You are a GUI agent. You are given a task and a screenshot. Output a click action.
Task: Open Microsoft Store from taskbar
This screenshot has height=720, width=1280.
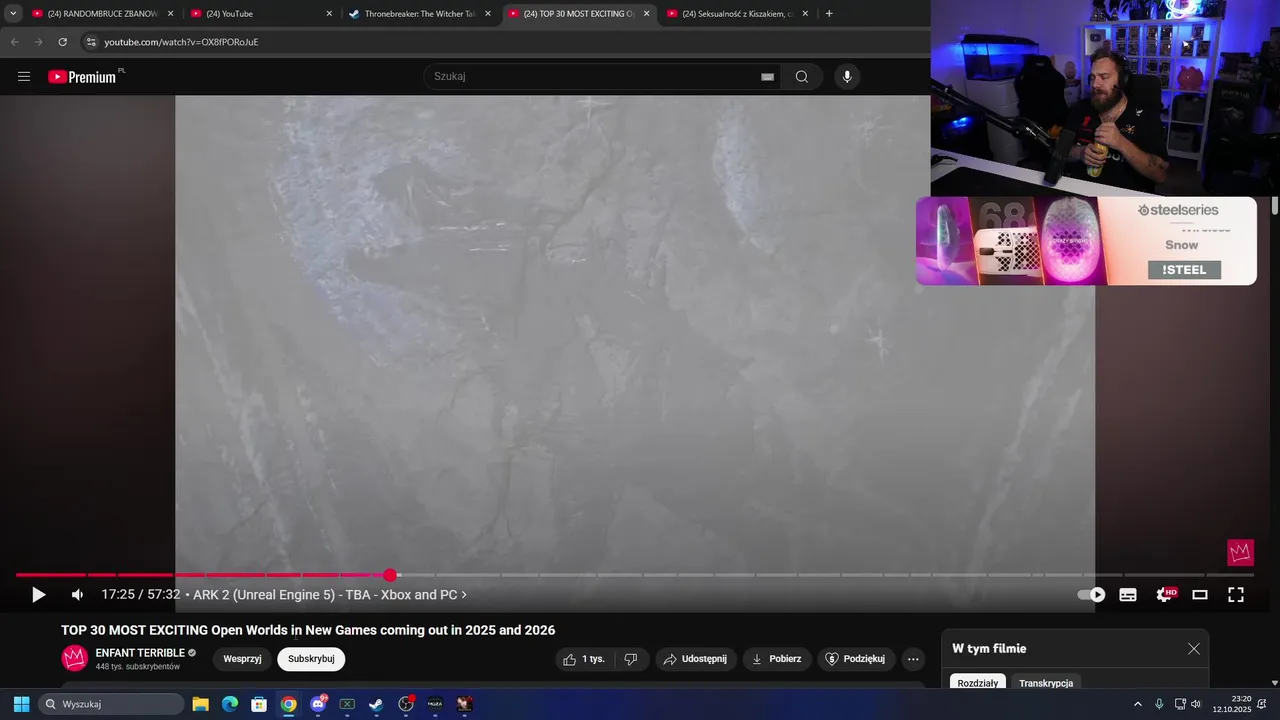[259, 704]
